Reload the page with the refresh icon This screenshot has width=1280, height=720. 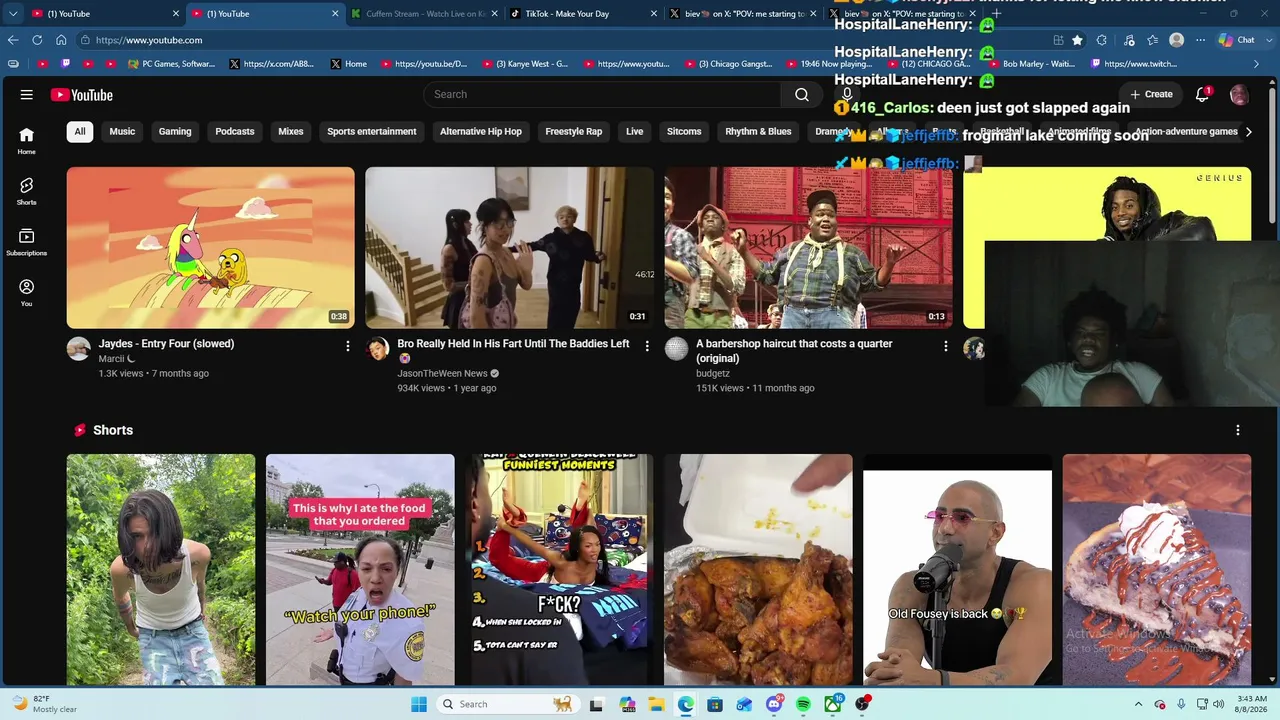tap(37, 40)
